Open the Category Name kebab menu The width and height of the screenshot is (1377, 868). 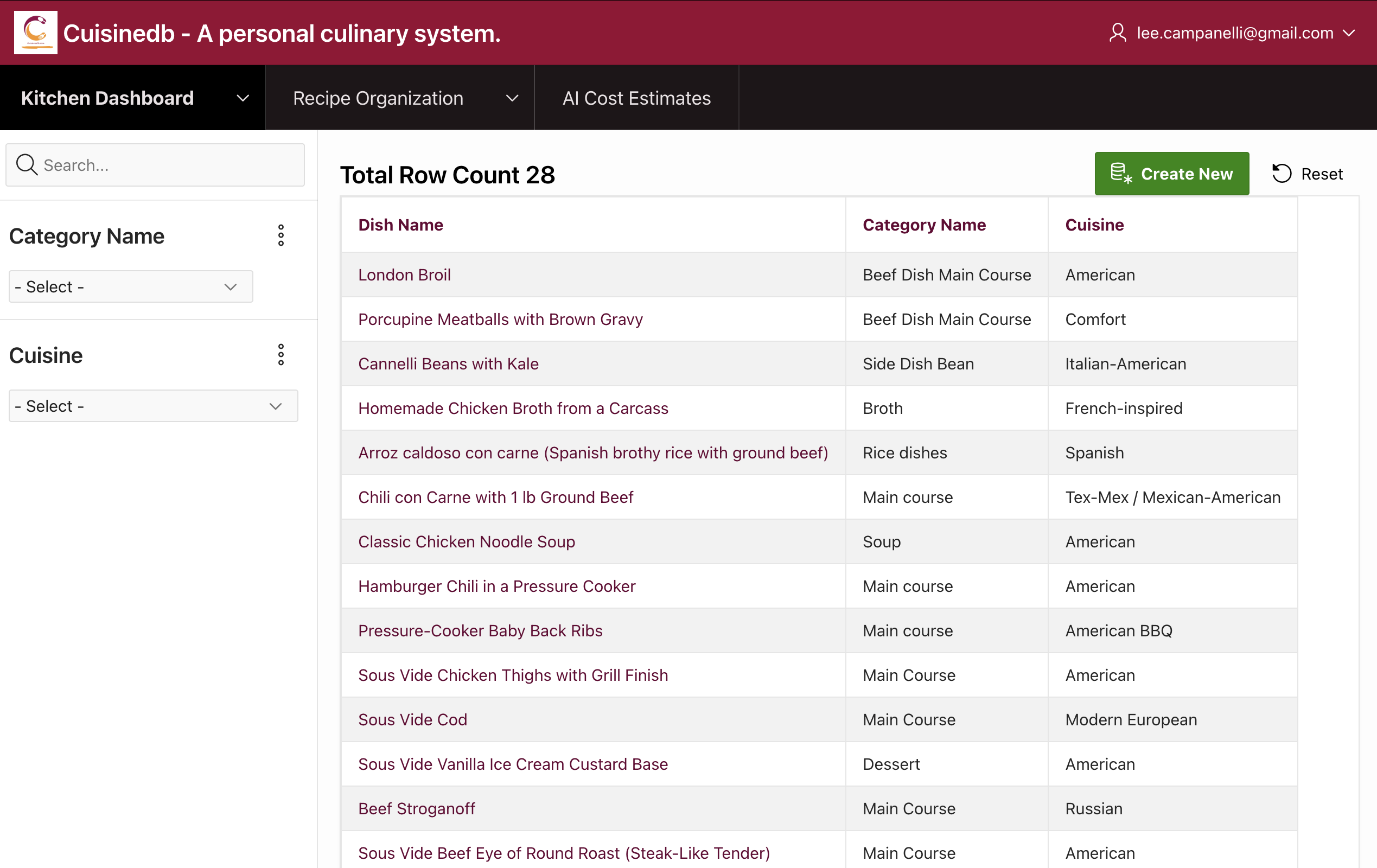click(x=281, y=235)
